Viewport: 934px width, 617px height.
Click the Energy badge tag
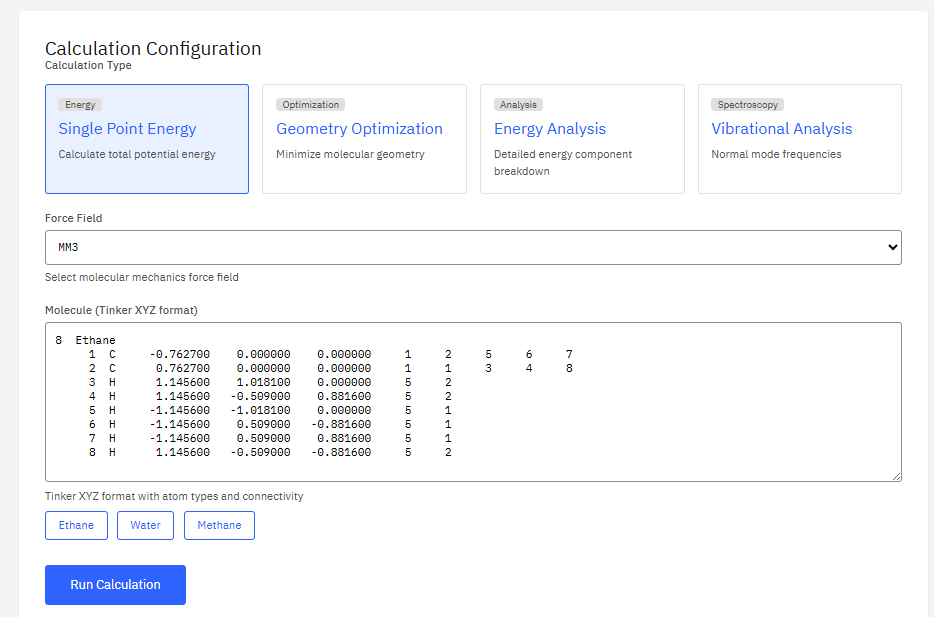point(80,104)
